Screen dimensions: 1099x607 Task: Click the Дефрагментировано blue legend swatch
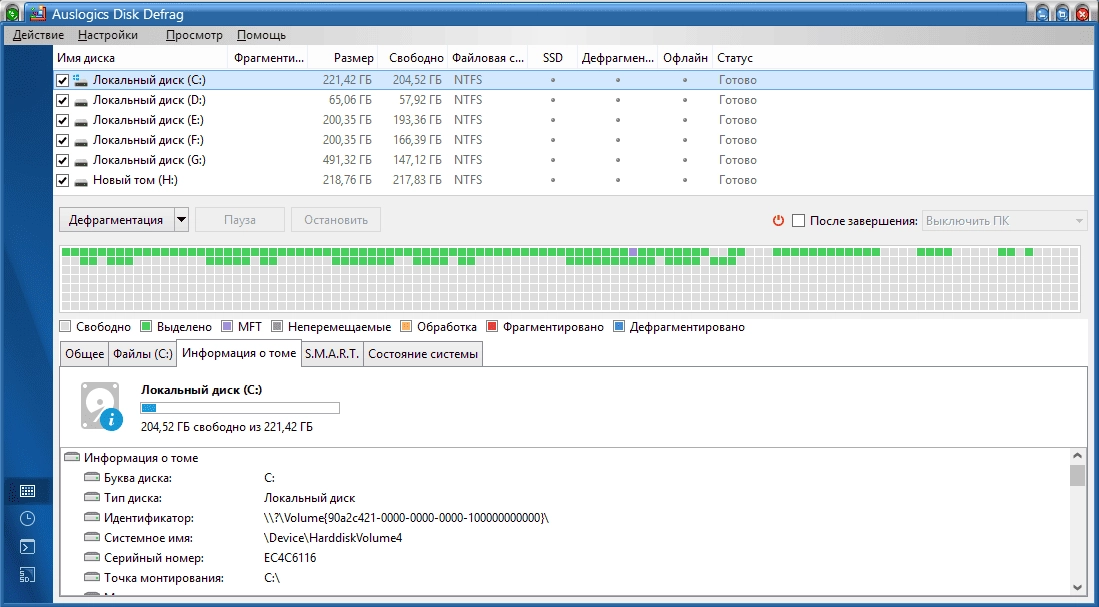coord(618,327)
